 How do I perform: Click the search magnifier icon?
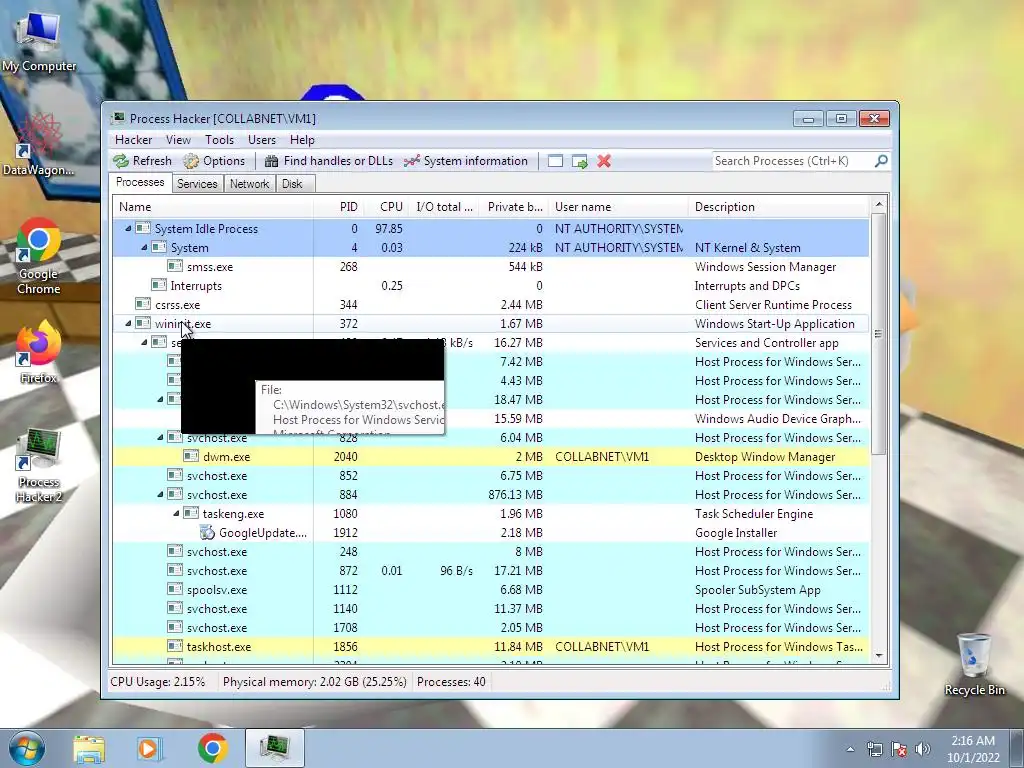coord(881,161)
